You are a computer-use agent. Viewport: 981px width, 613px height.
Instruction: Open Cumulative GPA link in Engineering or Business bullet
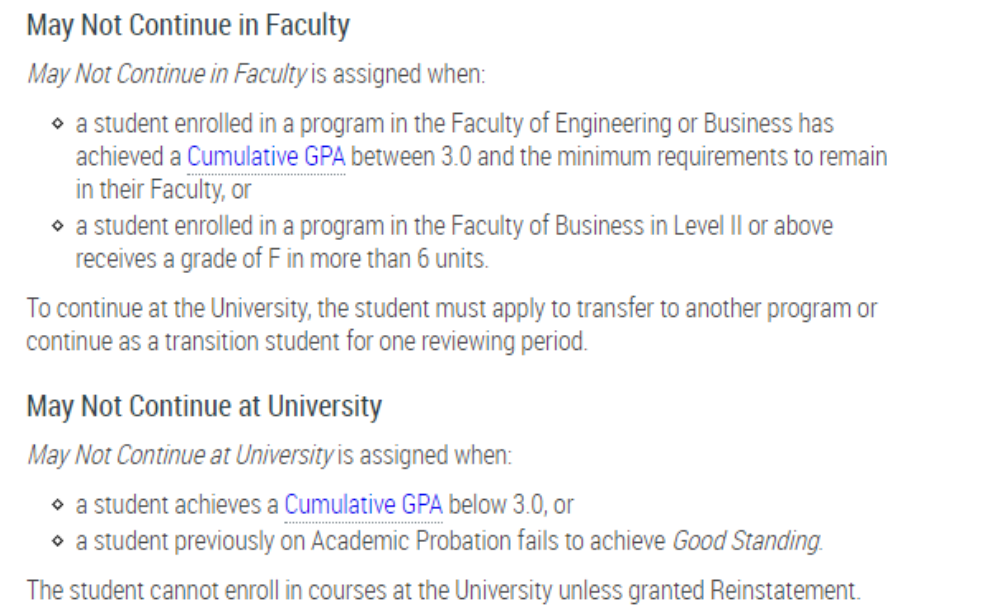point(265,157)
